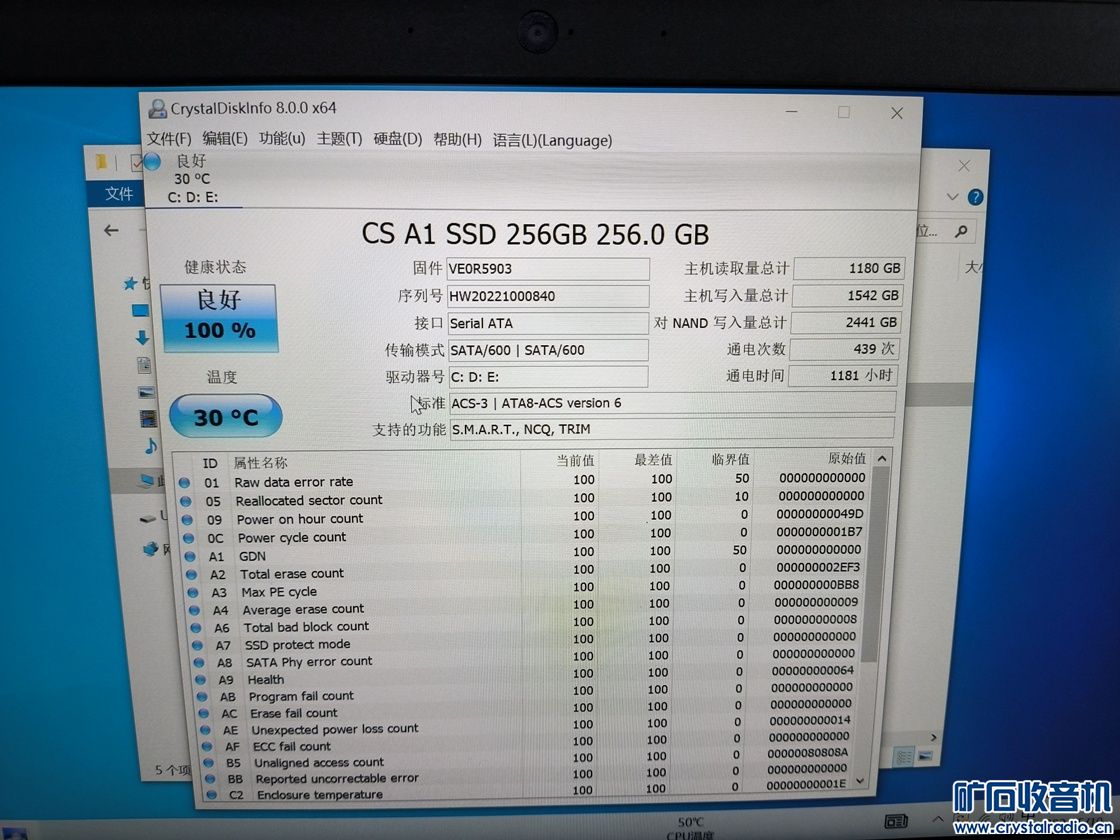Viewport: 1120px width, 840px height.
Task: Click the transfer mode field SATA/600 | SATA/600
Action: (x=548, y=350)
